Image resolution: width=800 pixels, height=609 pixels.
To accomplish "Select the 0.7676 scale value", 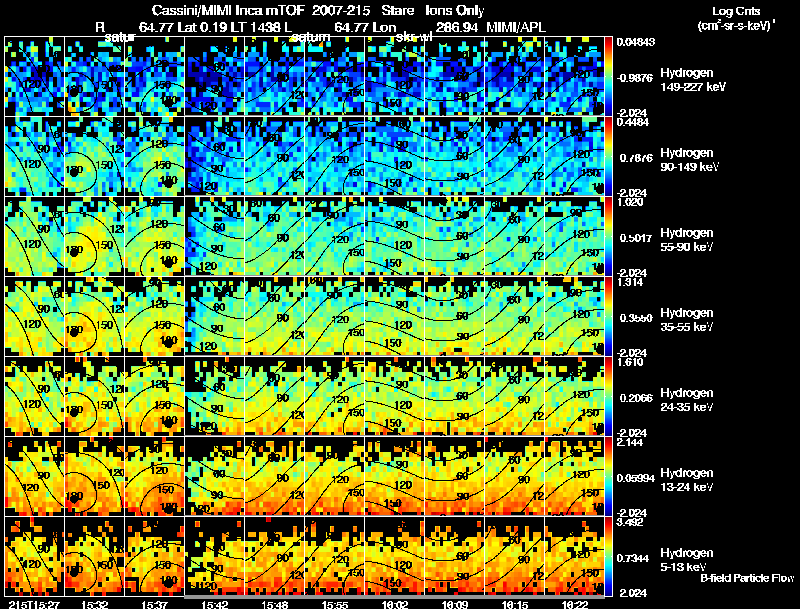I will coord(636,158).
